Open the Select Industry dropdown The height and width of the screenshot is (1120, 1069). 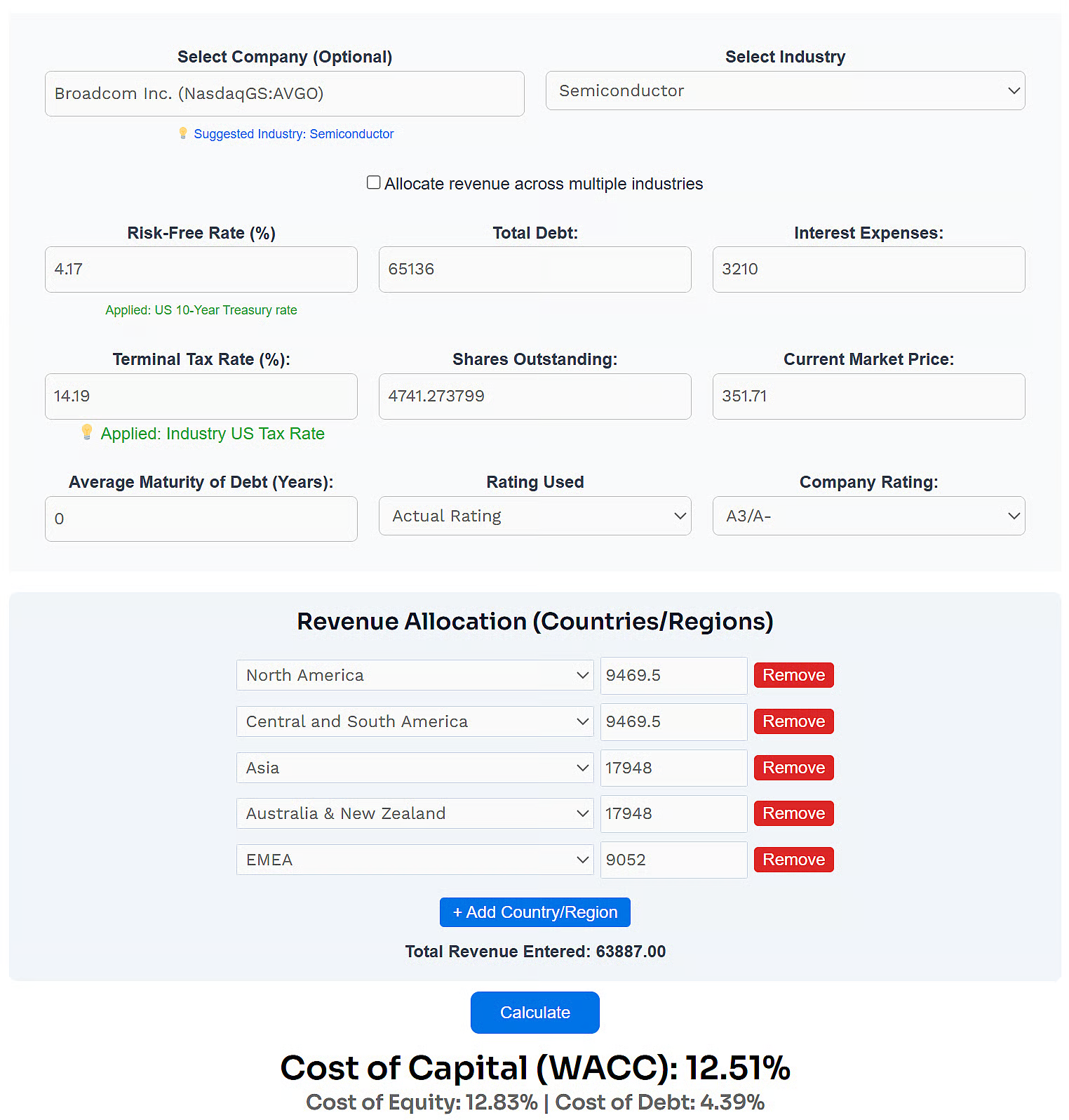785,91
